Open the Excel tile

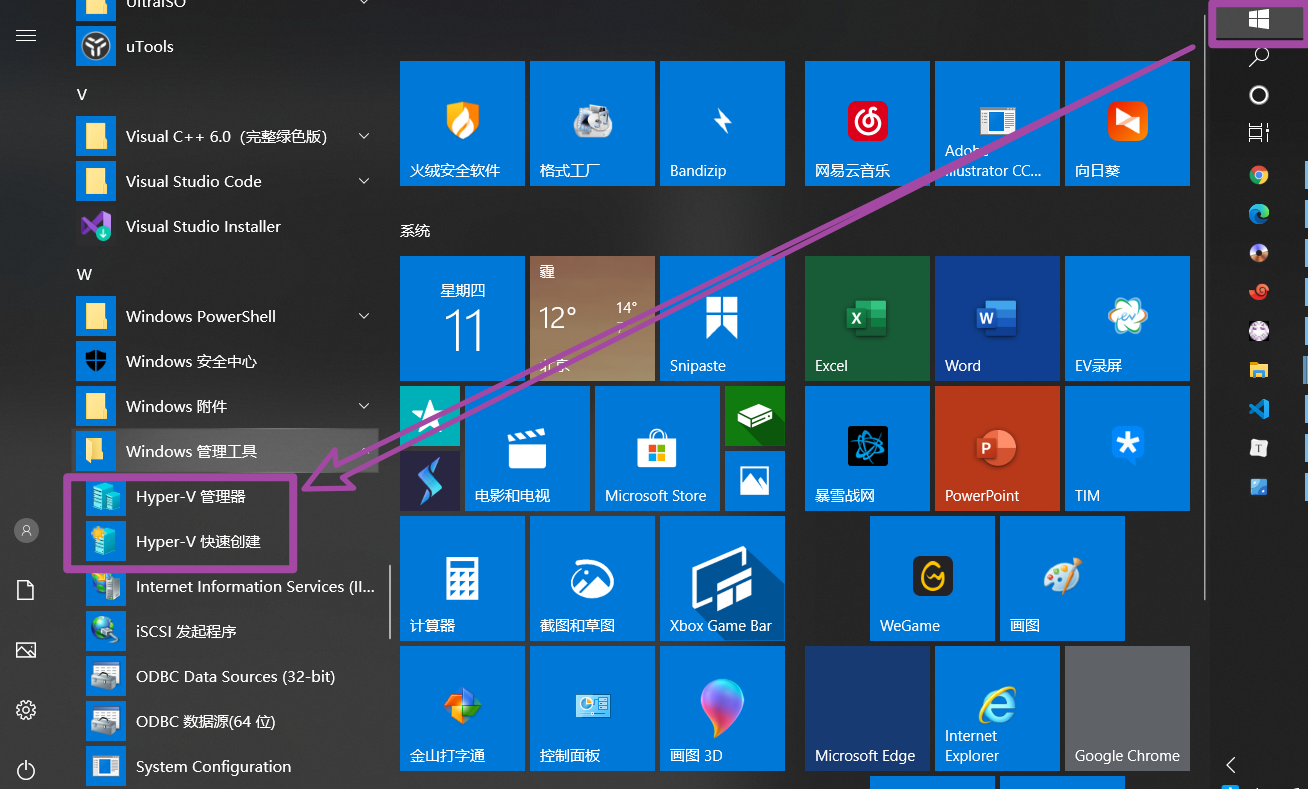[867, 318]
